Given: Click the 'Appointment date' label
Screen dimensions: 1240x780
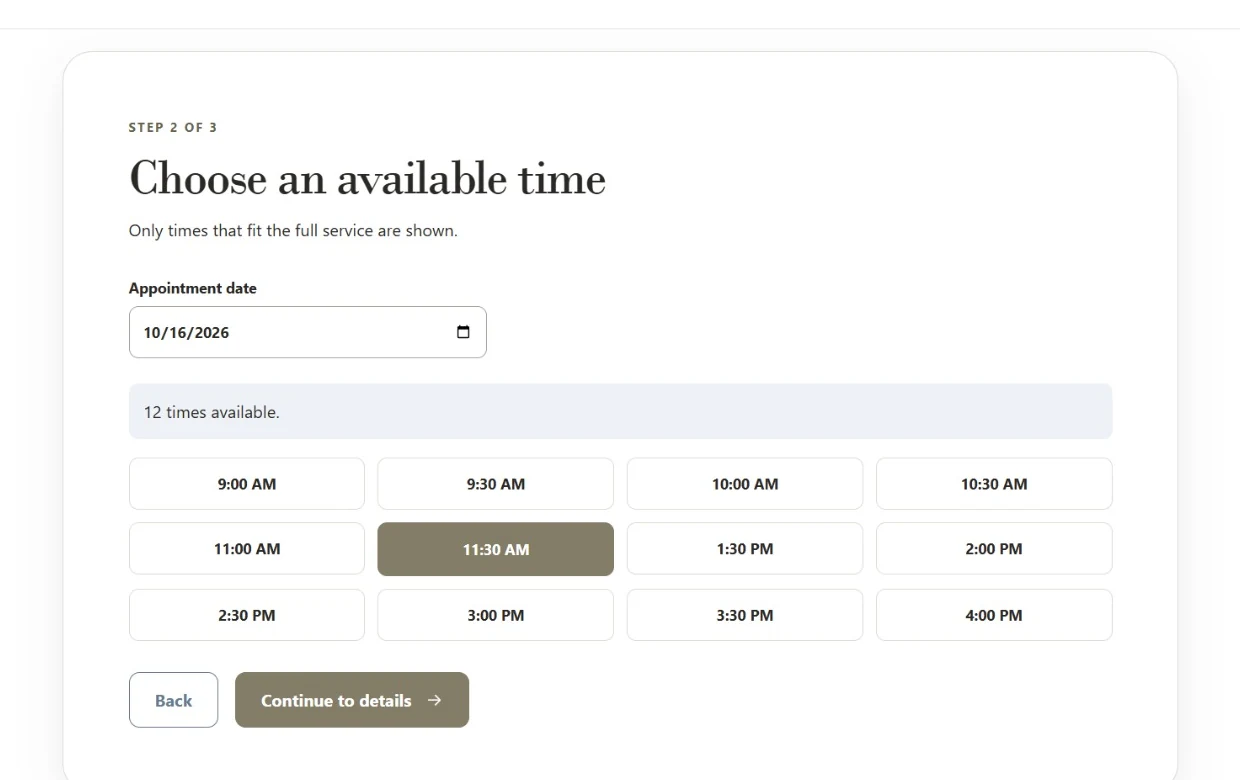Looking at the screenshot, I should pyautogui.click(x=193, y=288).
